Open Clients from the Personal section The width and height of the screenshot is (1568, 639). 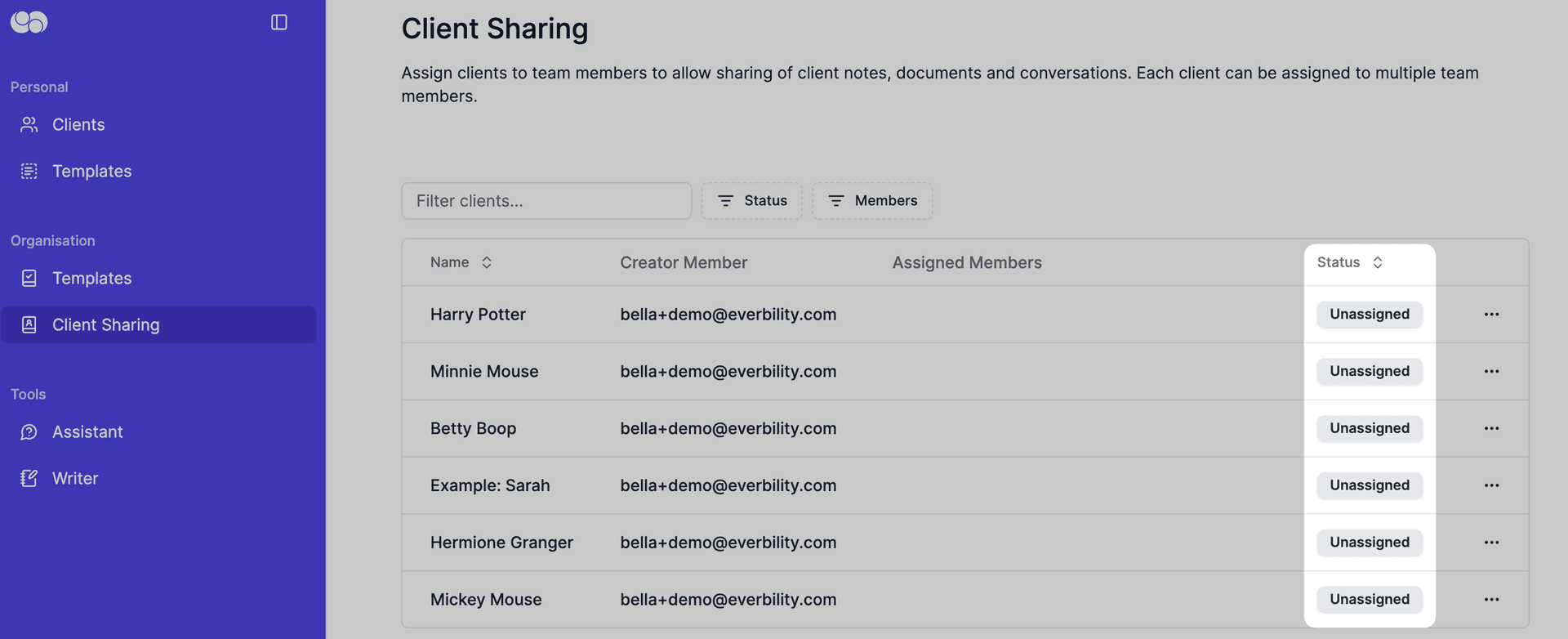click(78, 124)
